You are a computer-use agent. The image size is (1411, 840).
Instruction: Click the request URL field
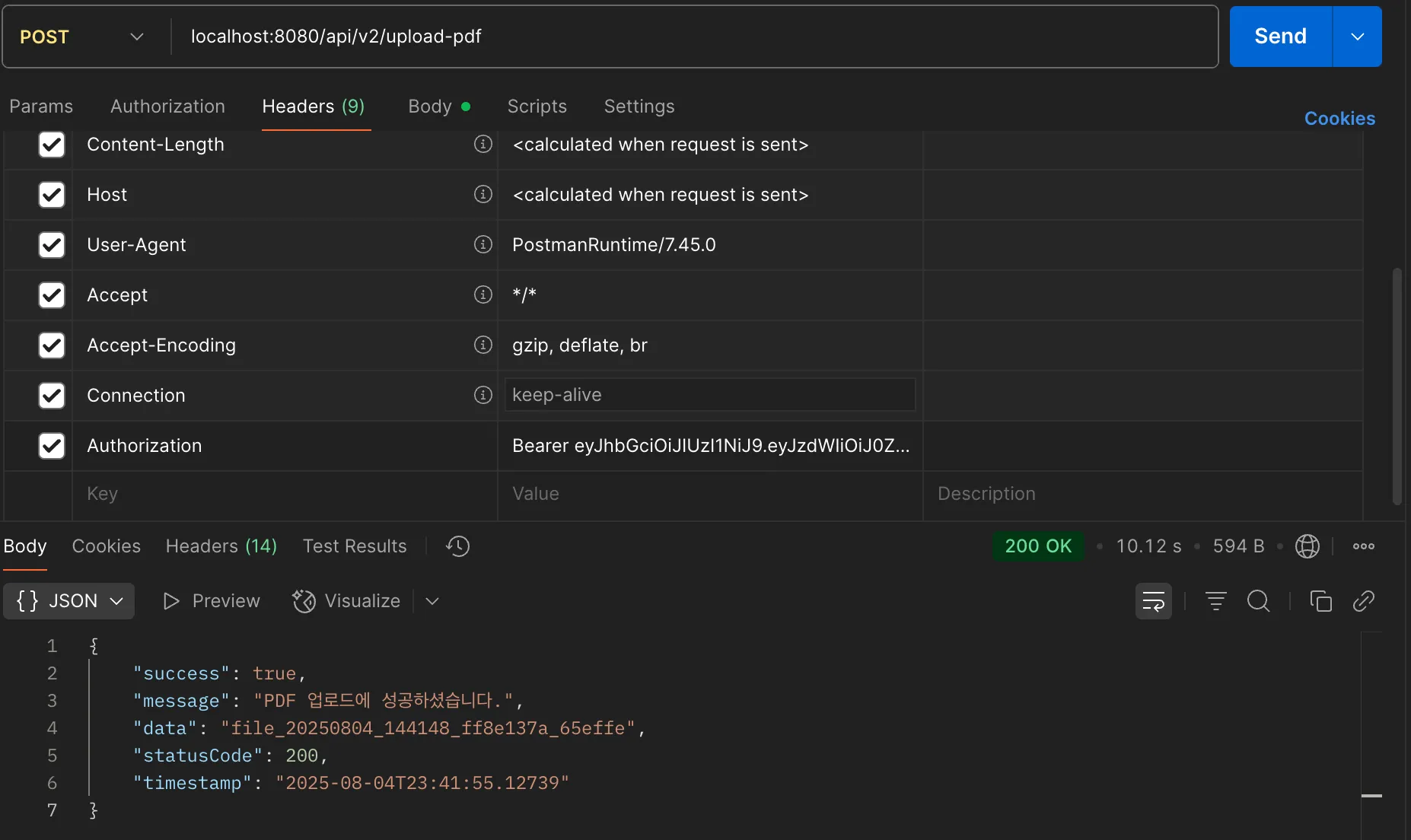[x=694, y=37]
